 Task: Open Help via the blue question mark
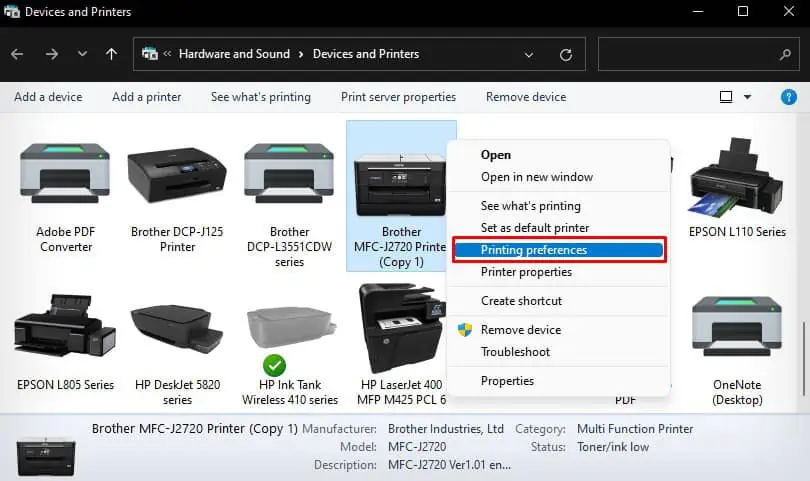point(788,97)
